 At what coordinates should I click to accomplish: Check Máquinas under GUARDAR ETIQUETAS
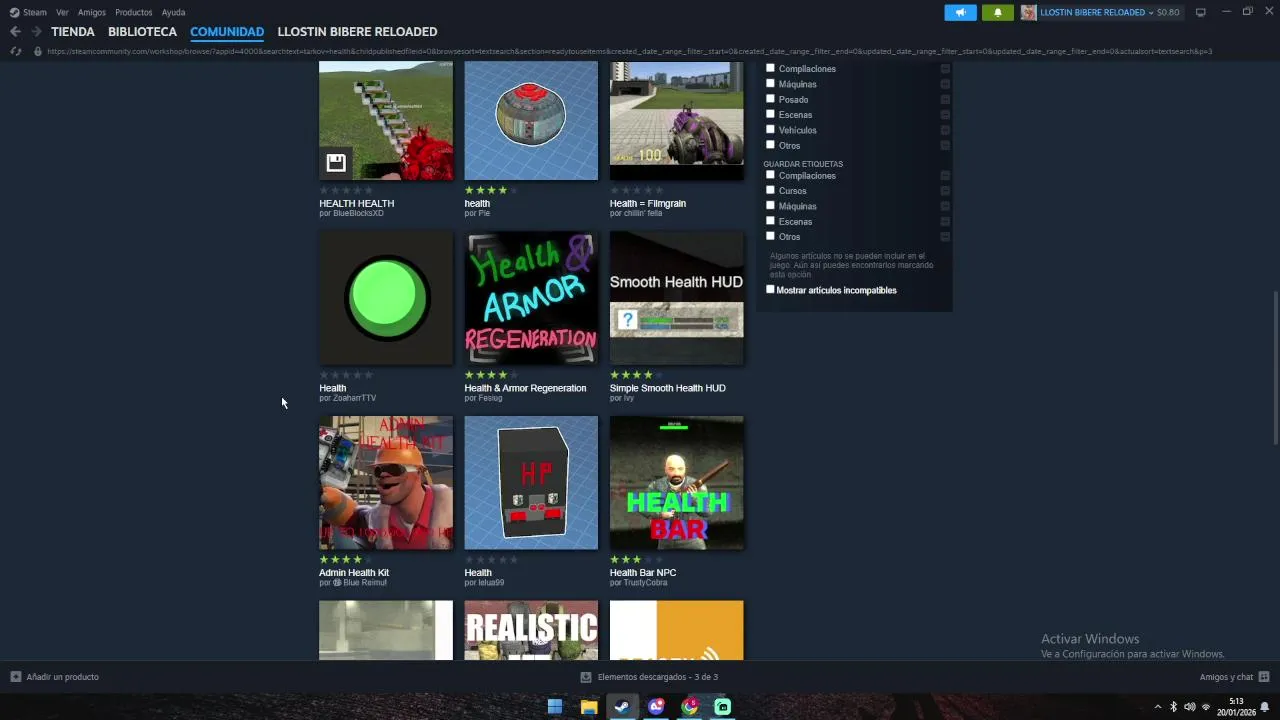pos(770,205)
